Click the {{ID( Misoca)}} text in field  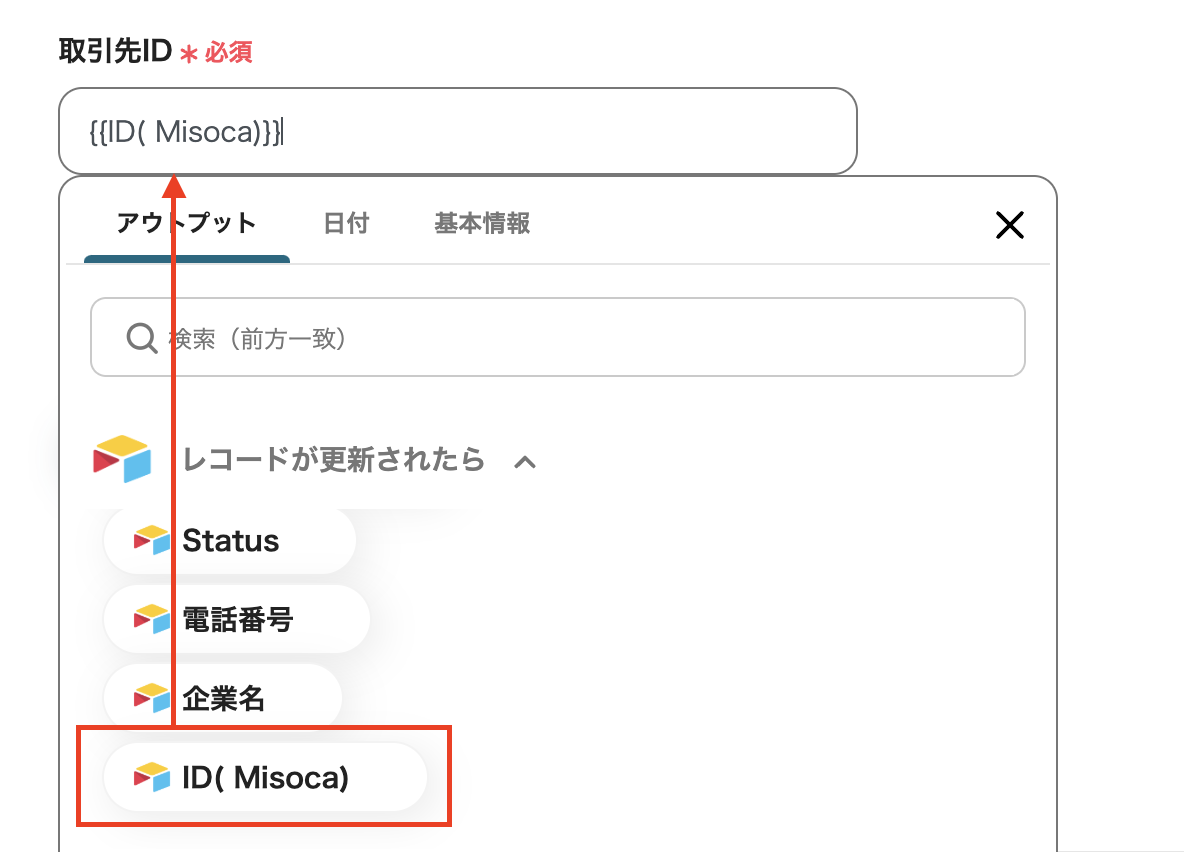pos(184,131)
